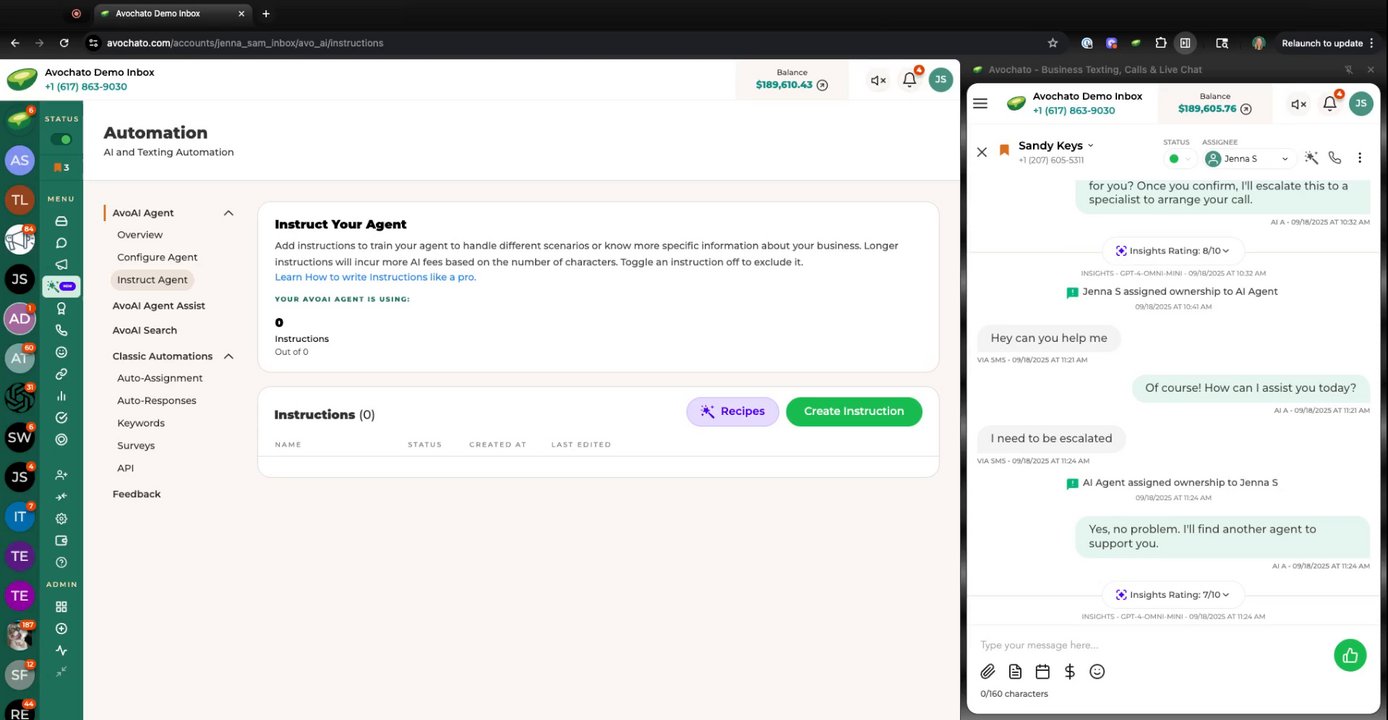Image resolution: width=1388 pixels, height=720 pixels.
Task: Click Relaunch to update in Chrome
Action: point(1322,43)
